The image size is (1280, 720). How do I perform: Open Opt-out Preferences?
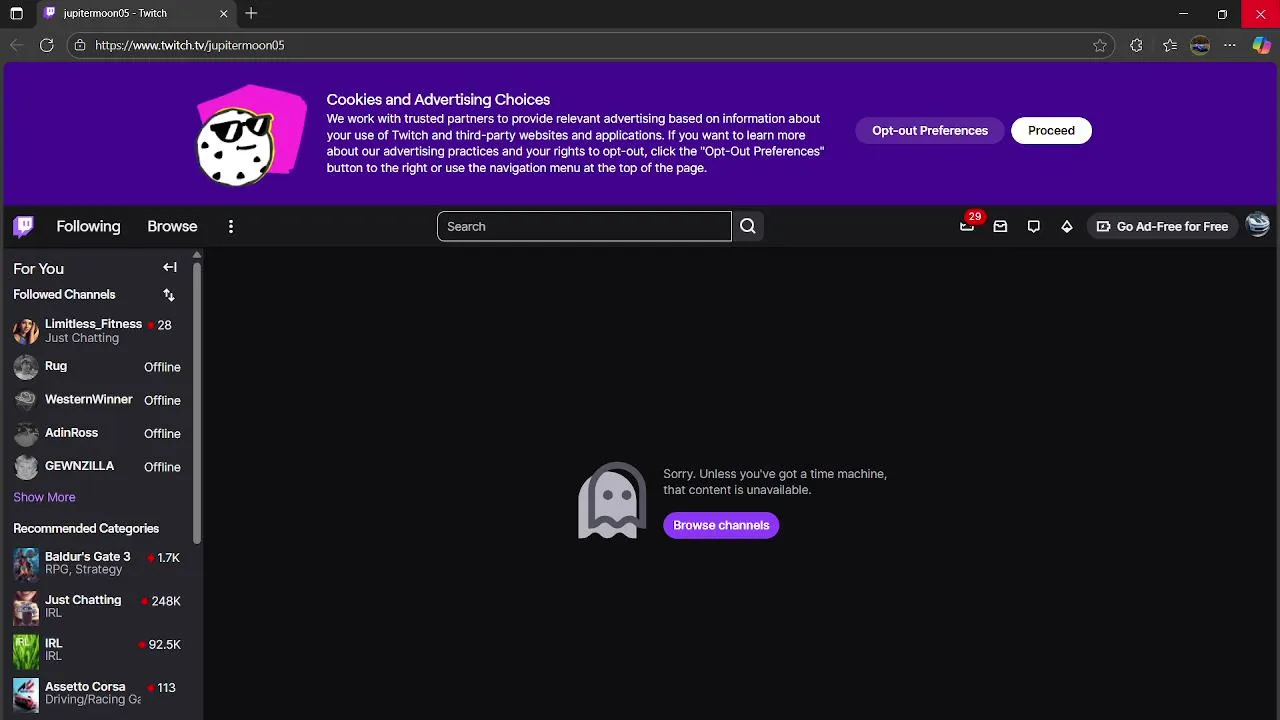tap(930, 130)
